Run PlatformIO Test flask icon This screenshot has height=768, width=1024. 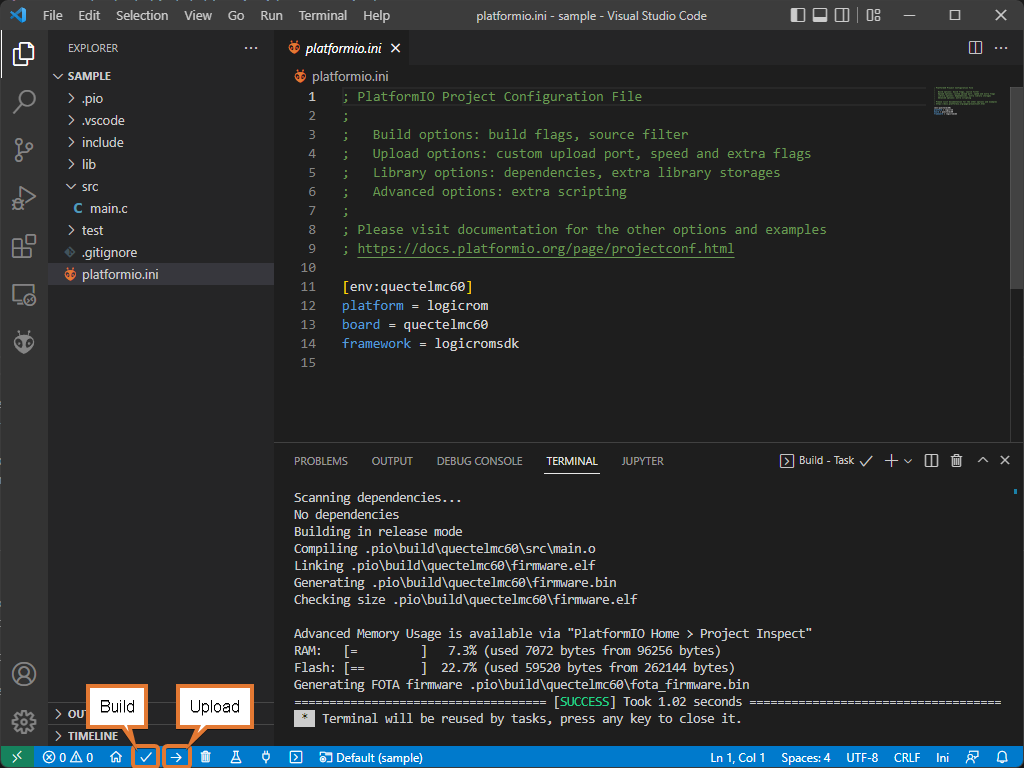pos(236,758)
